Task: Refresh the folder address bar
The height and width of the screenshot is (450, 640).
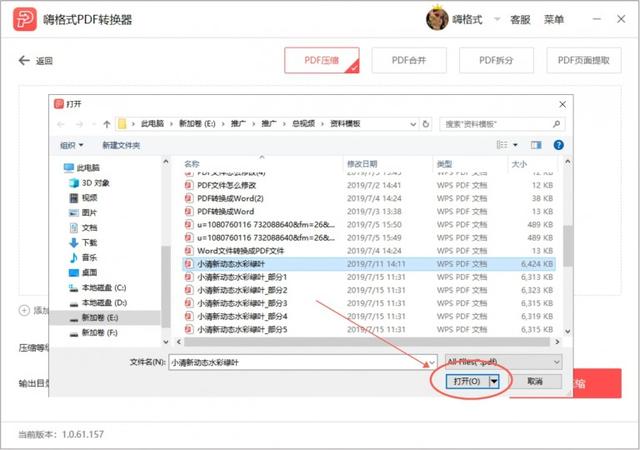Action: 426,124
